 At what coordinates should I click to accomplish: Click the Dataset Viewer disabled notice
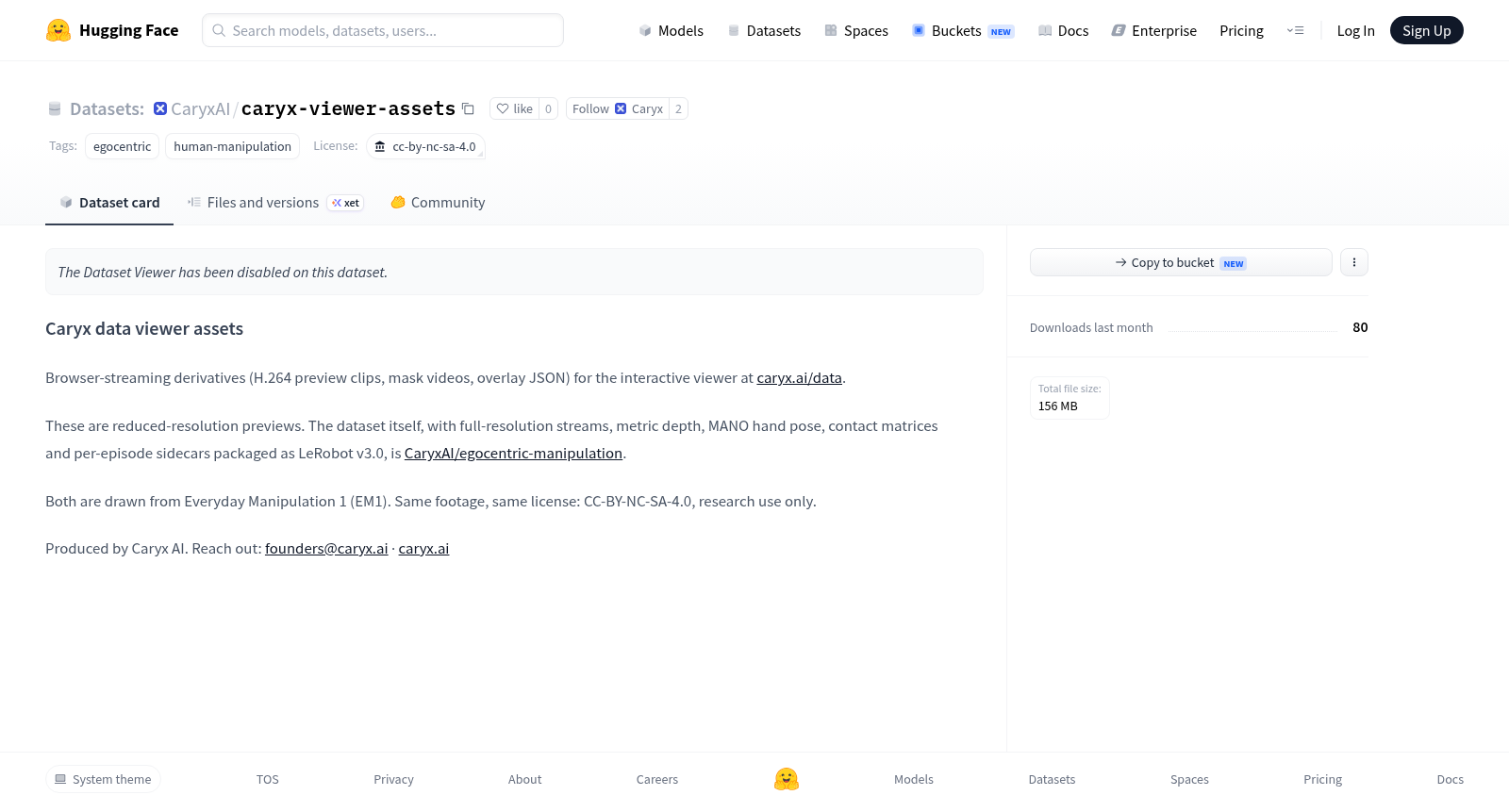click(x=514, y=272)
